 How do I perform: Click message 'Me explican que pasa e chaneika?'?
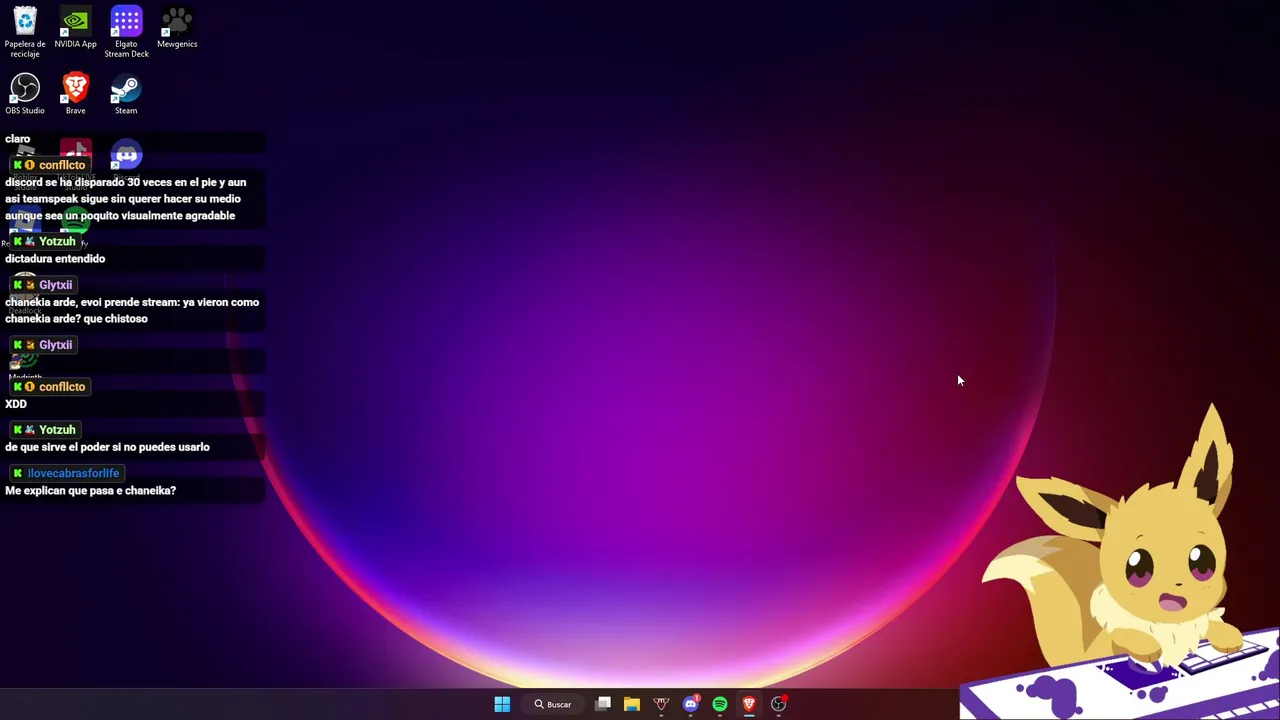(90, 491)
